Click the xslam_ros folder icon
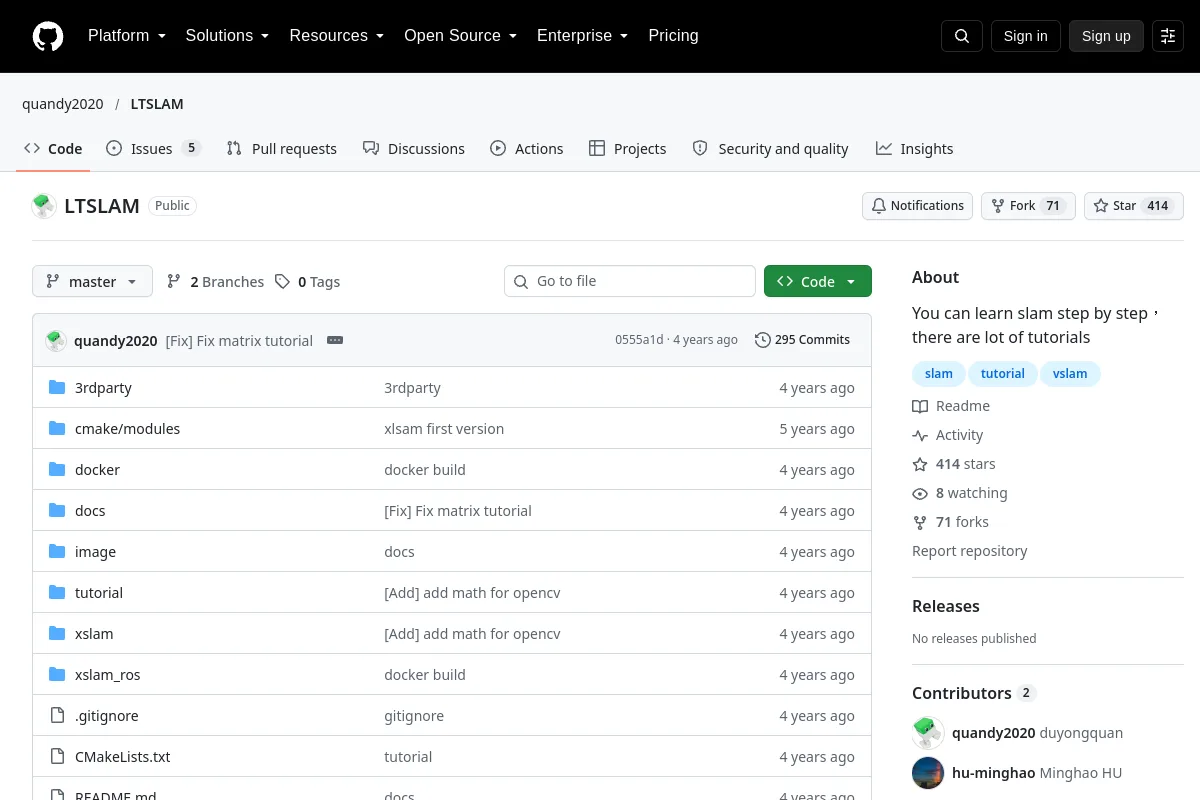 click(x=57, y=675)
